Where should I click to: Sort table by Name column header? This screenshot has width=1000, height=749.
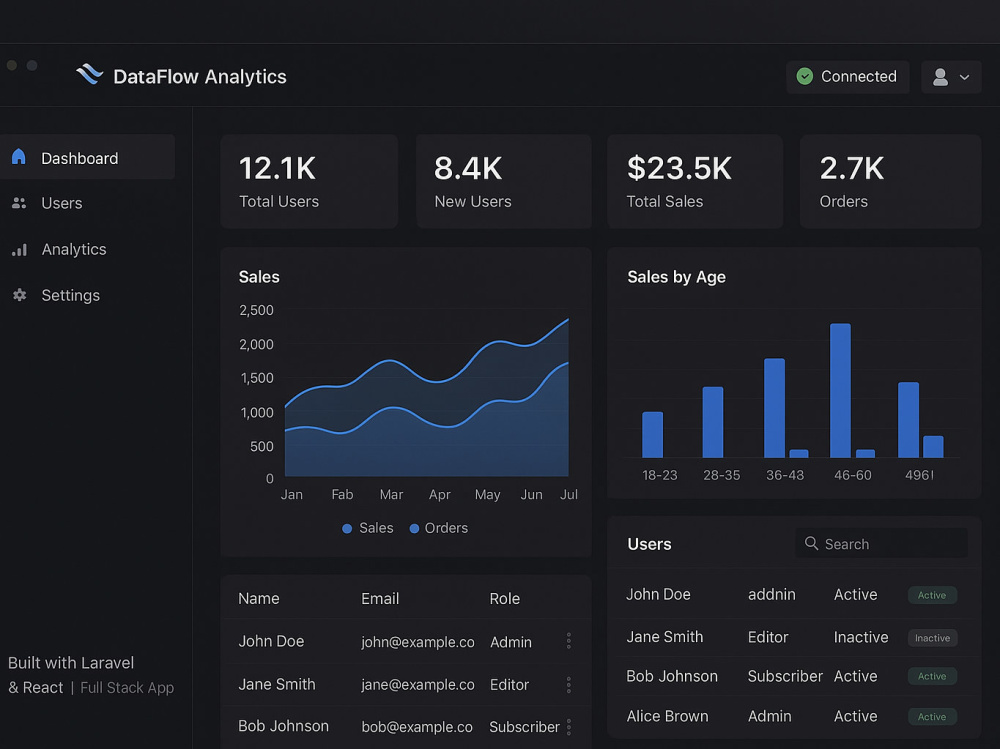coord(259,598)
